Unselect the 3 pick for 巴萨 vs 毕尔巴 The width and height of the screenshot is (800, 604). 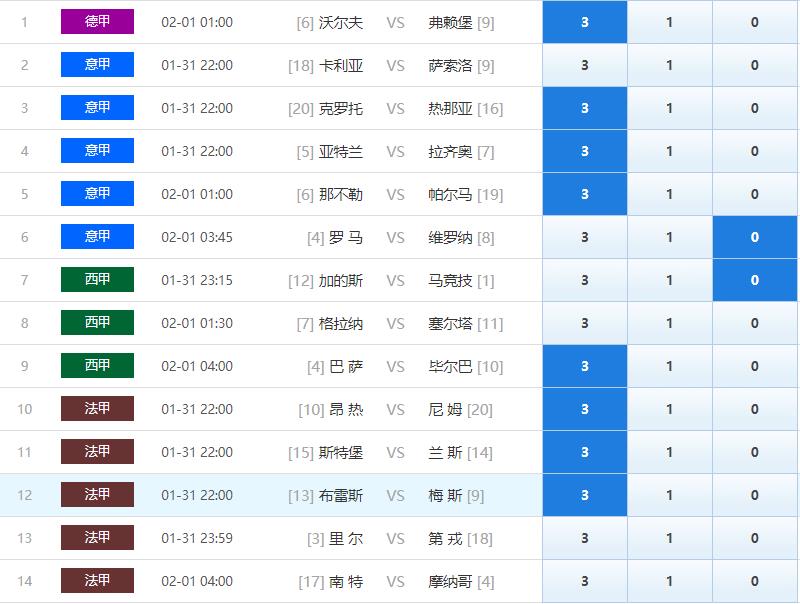tap(585, 366)
